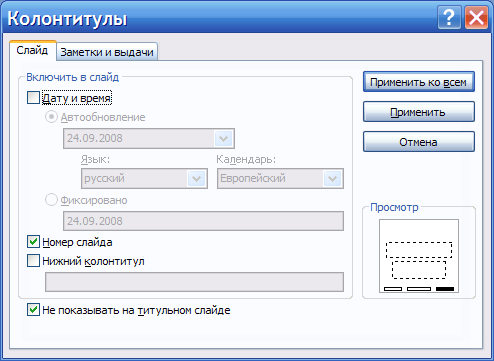
Task: Click the Применить button
Action: pos(419,112)
